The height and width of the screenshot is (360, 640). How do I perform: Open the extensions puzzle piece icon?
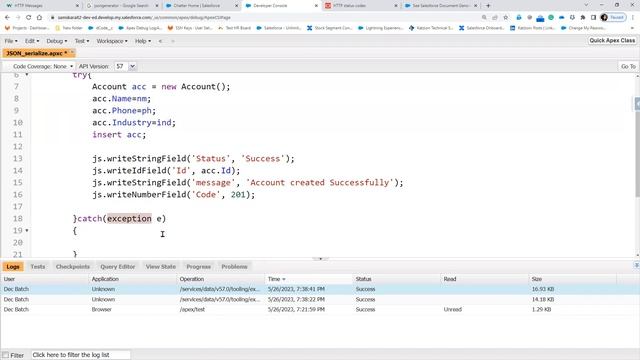click(583, 18)
